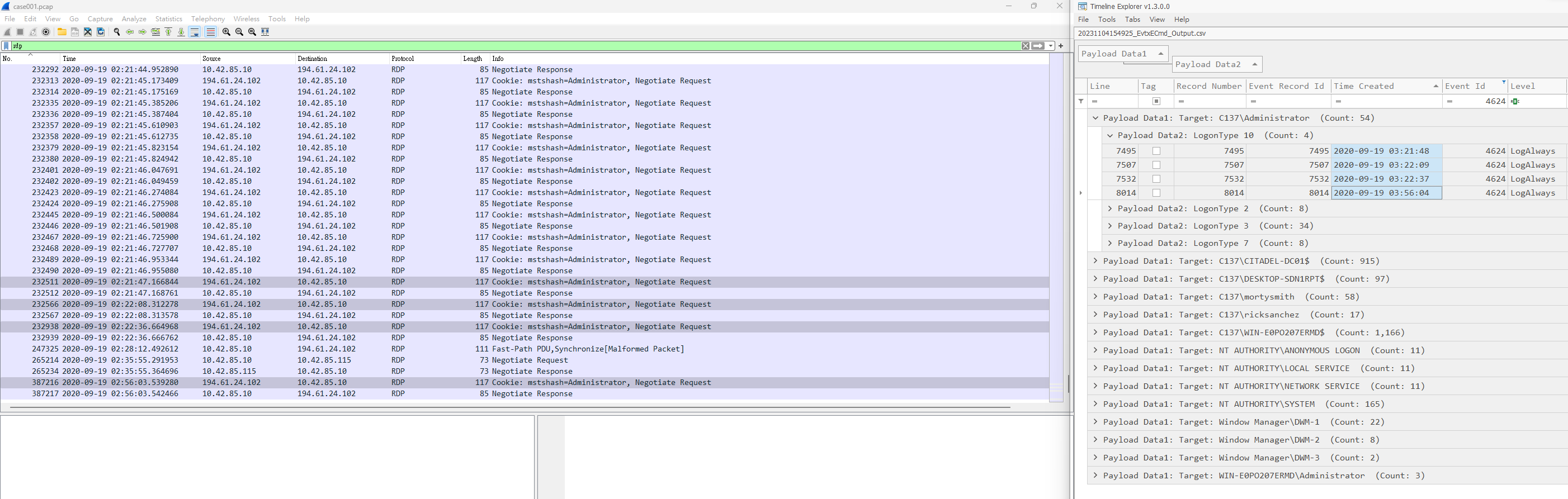The image size is (1568, 499).
Task: Click the open capture file folder icon
Action: [x=62, y=32]
